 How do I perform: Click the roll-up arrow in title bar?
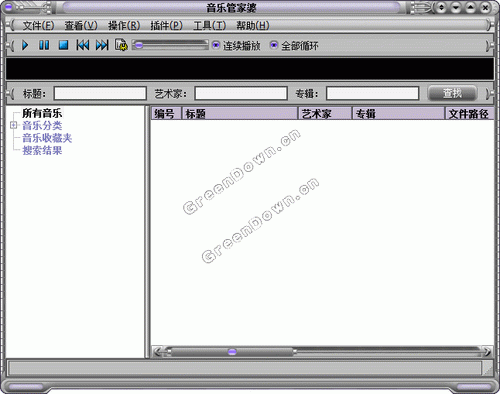pos(471,7)
